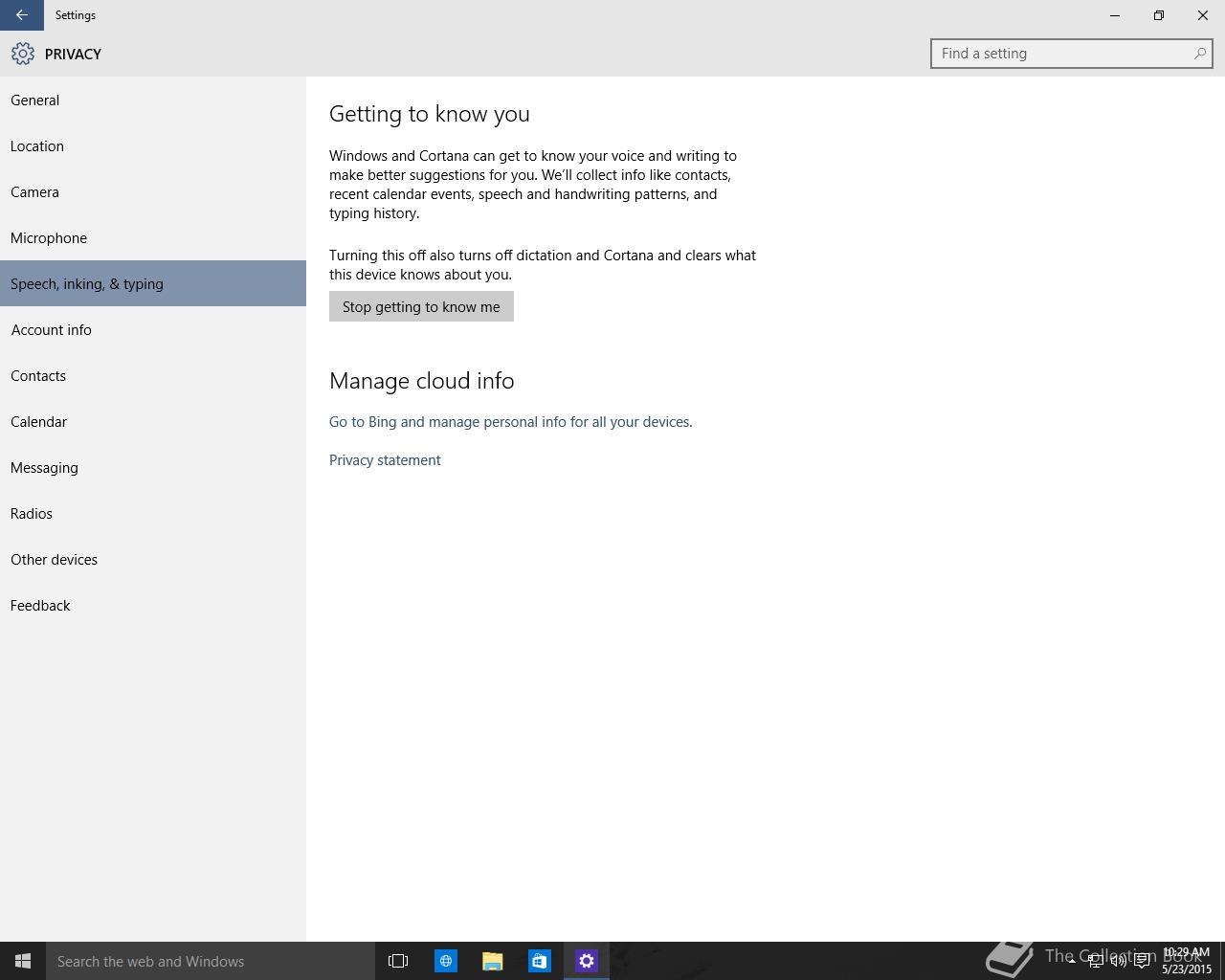Open the General privacy section
The height and width of the screenshot is (980, 1225).
(x=153, y=100)
